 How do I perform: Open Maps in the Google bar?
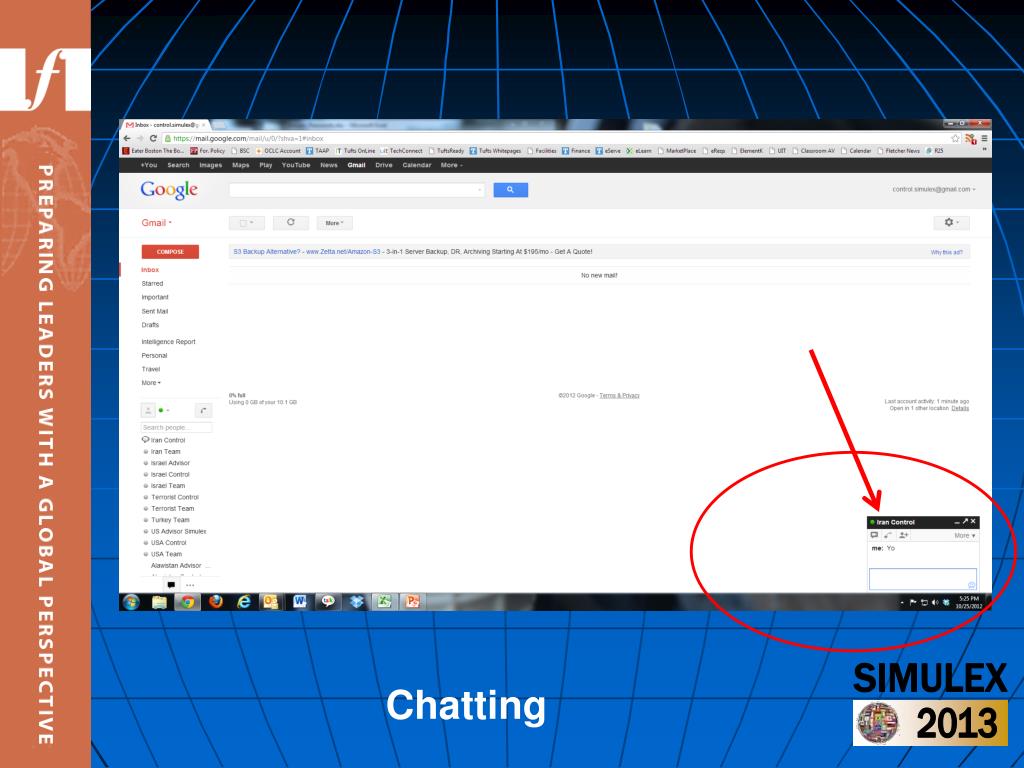[x=240, y=165]
